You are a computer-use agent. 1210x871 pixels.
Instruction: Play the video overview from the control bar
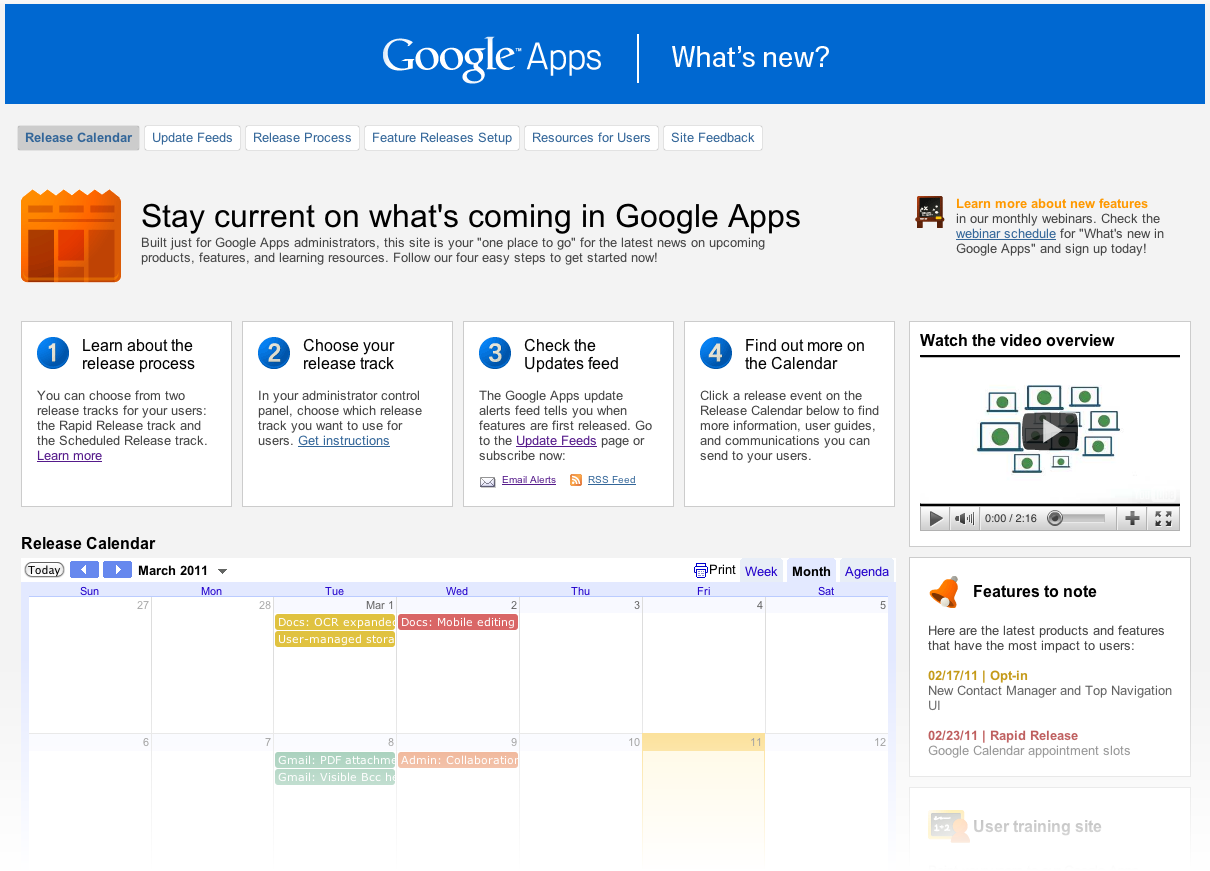[x=936, y=518]
